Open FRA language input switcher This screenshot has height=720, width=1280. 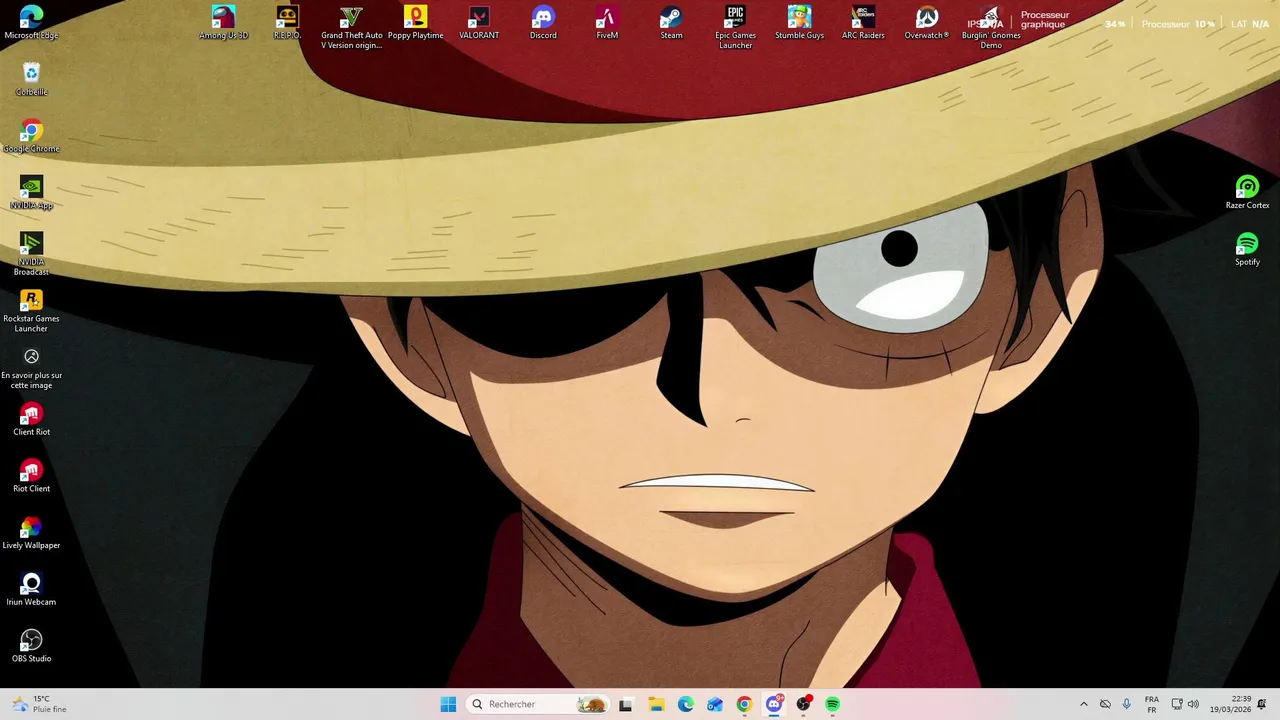tap(1152, 704)
